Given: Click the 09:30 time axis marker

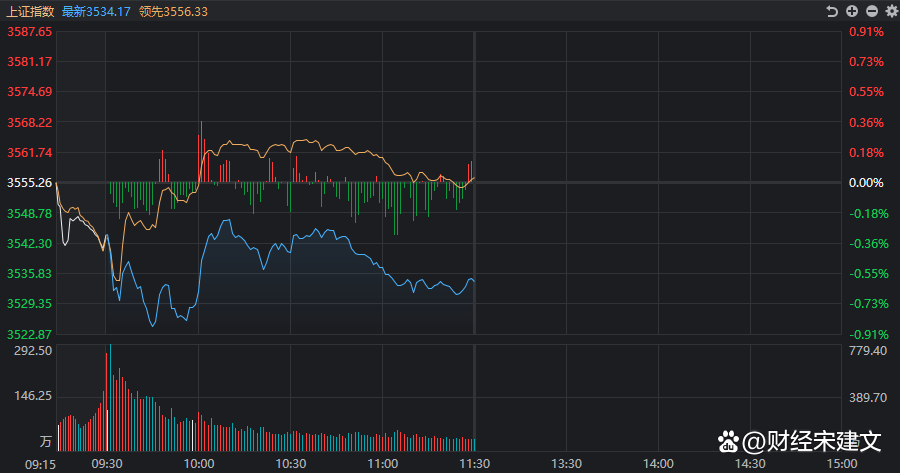Looking at the screenshot, I should tap(106, 464).
